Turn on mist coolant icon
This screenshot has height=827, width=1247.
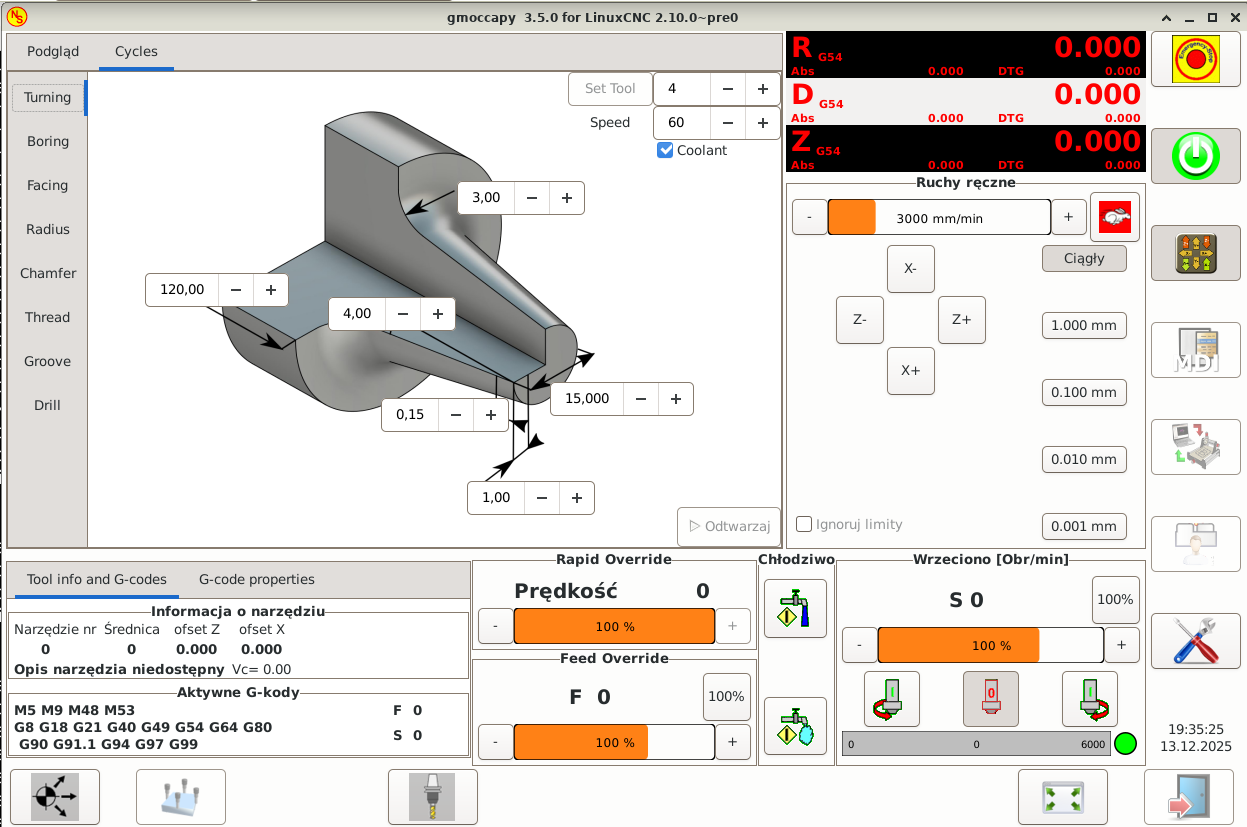pos(795,726)
